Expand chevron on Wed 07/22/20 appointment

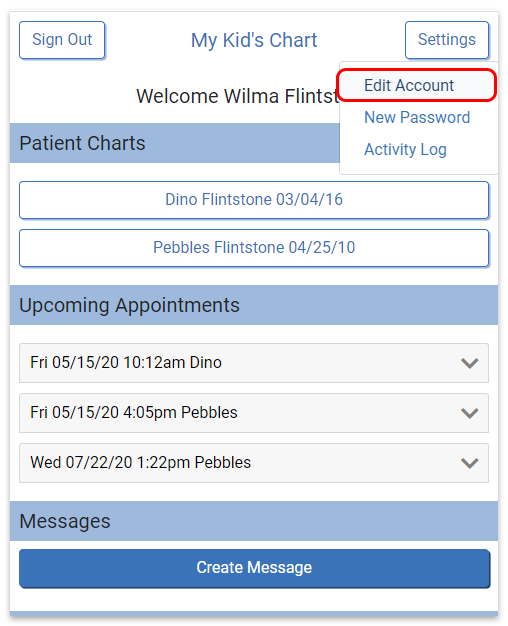(469, 463)
